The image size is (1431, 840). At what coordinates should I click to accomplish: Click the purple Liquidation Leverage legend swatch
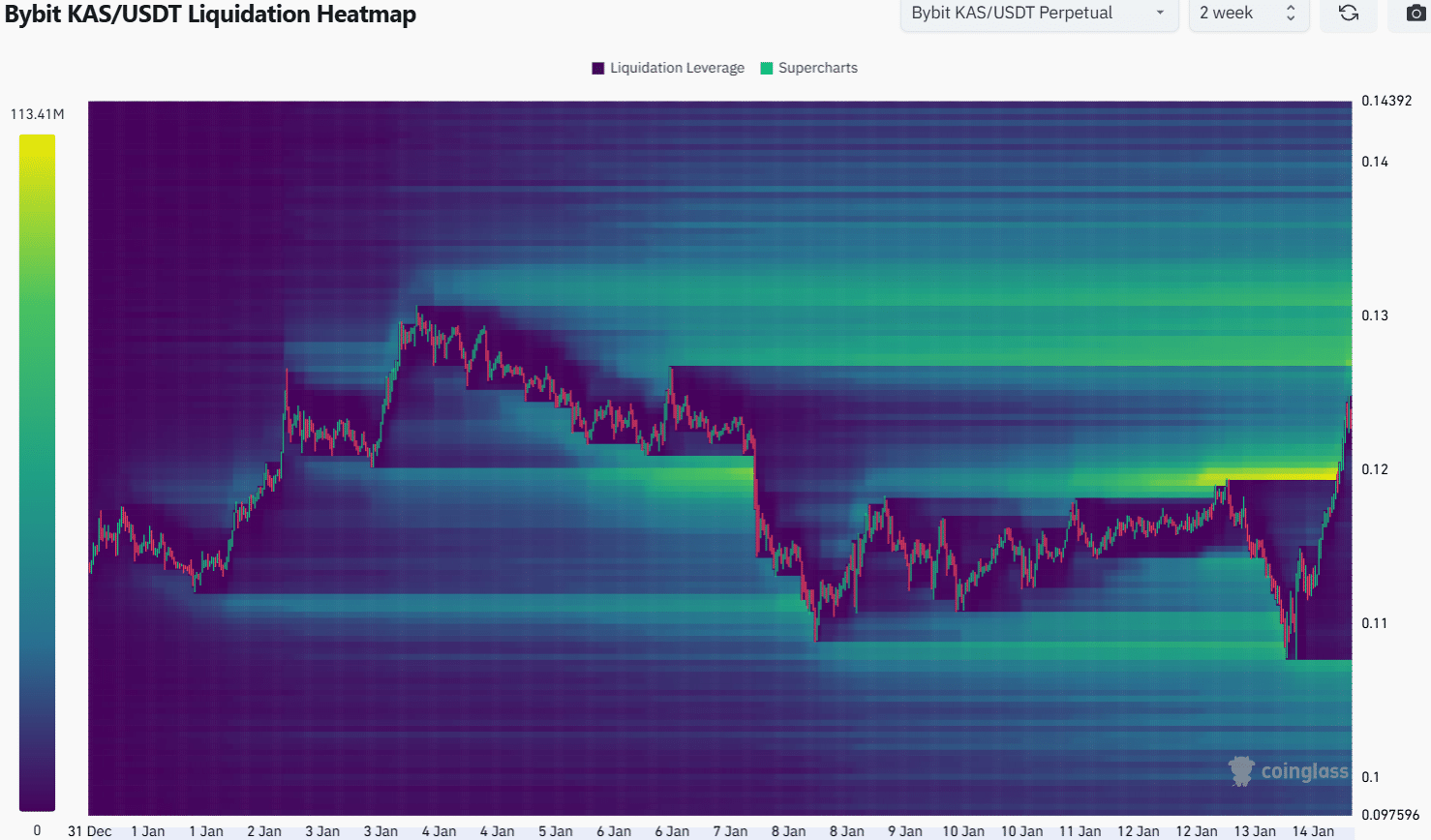[x=598, y=68]
